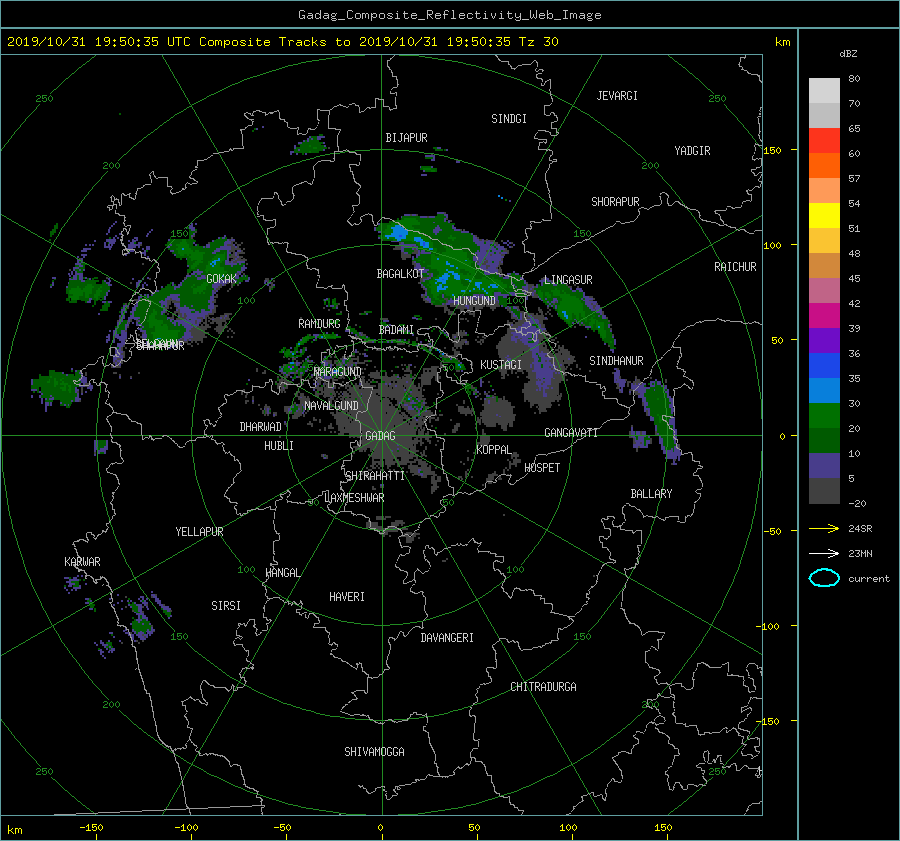Image resolution: width=900 pixels, height=841 pixels.
Task: Click the BAGALKOT city label
Action: pos(400,274)
